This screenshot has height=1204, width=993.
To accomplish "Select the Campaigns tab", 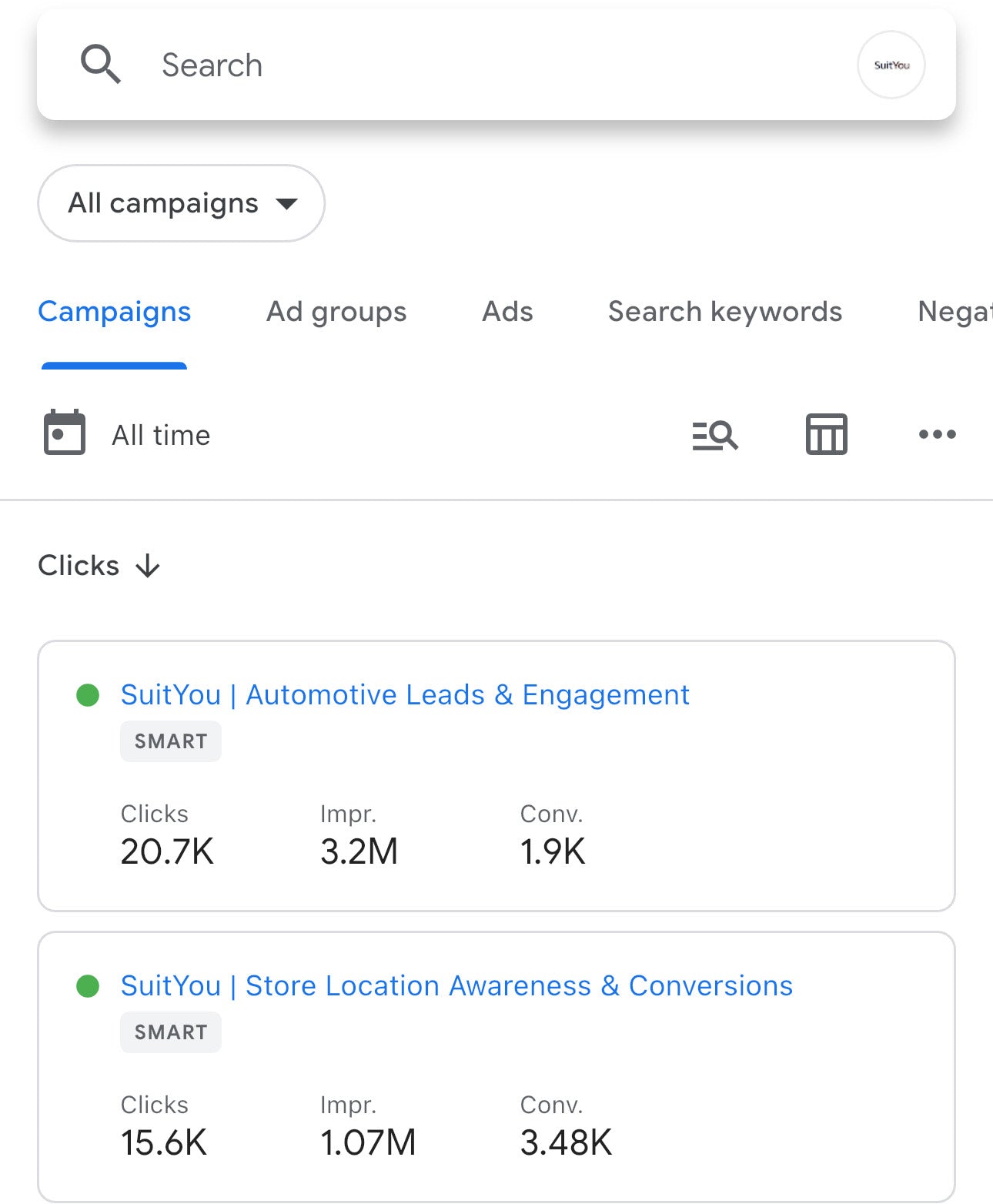I will click(115, 312).
